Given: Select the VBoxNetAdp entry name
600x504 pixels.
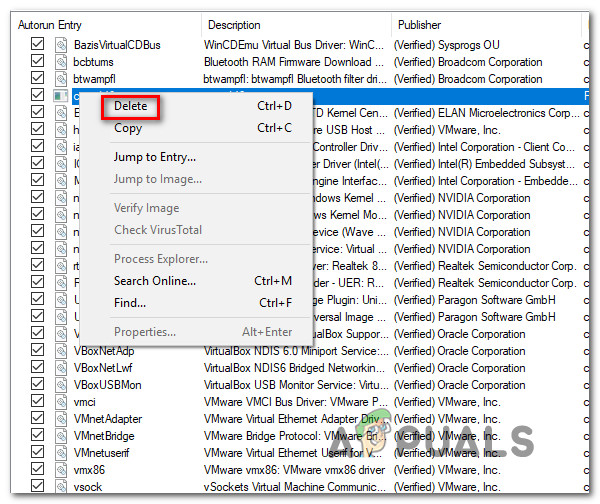Looking at the screenshot, I should 104,351.
